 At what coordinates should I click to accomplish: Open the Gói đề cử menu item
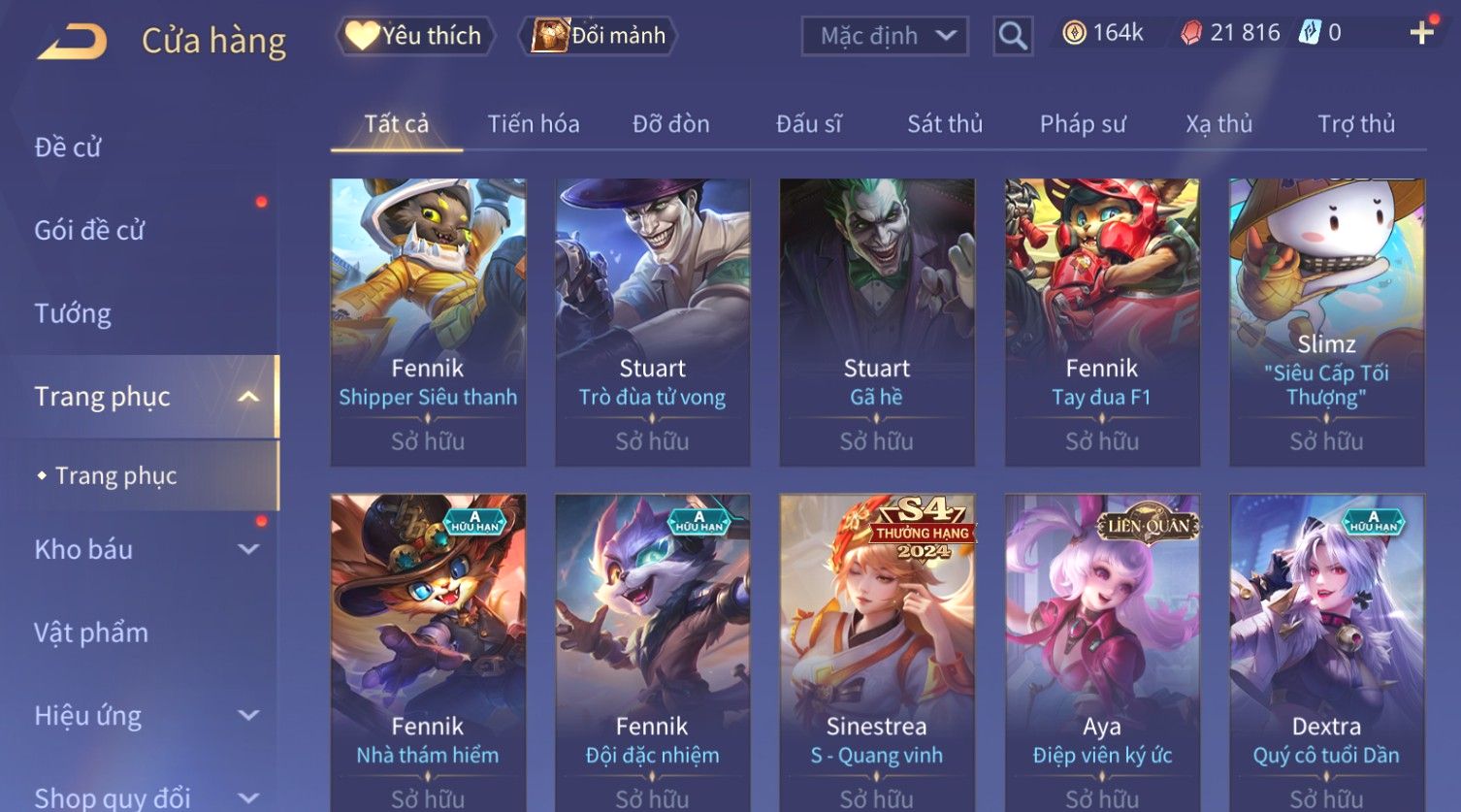(x=89, y=231)
